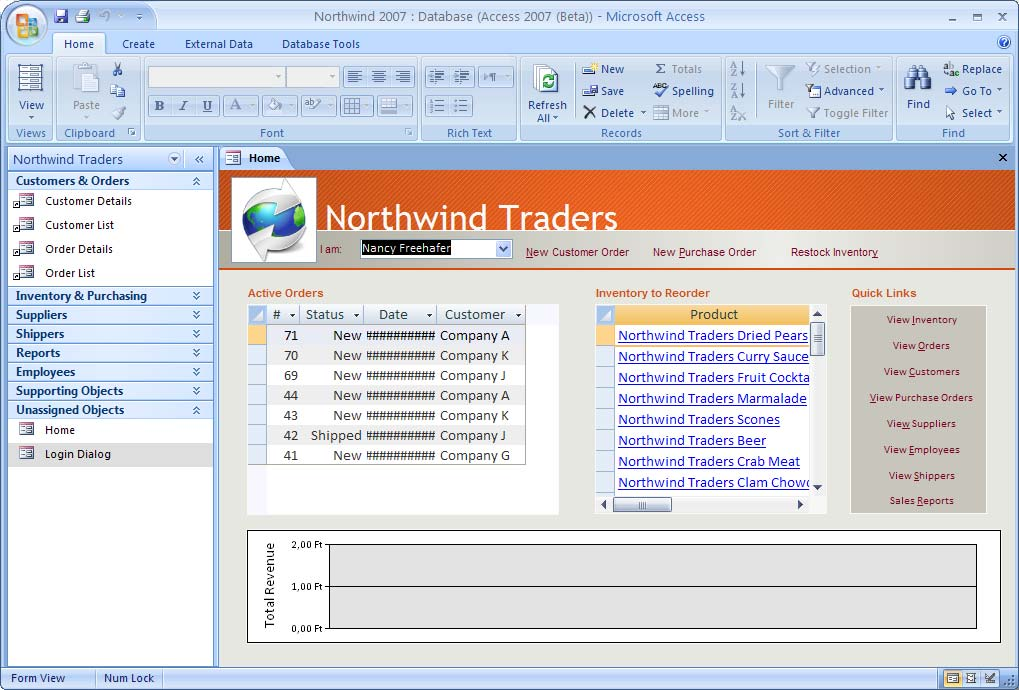Open the Customer column filter dropdown
The width and height of the screenshot is (1019, 690).
point(518,315)
